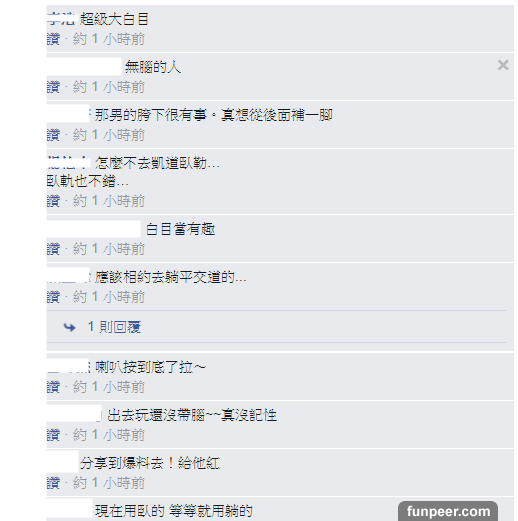Like the 應該相約去躺平交道的 comment
Screen dimensions: 518x521
53,297
